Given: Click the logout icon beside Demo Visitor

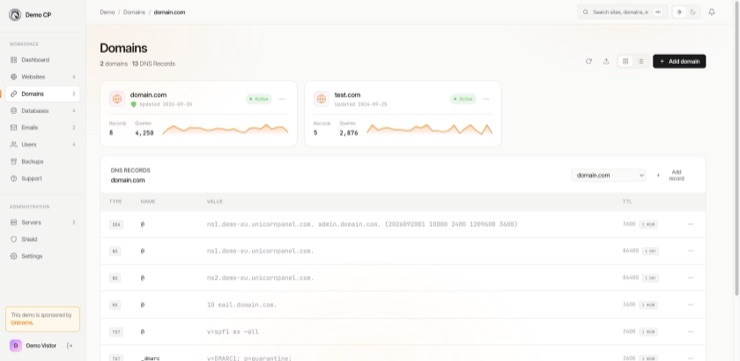Looking at the screenshot, I should [x=70, y=345].
